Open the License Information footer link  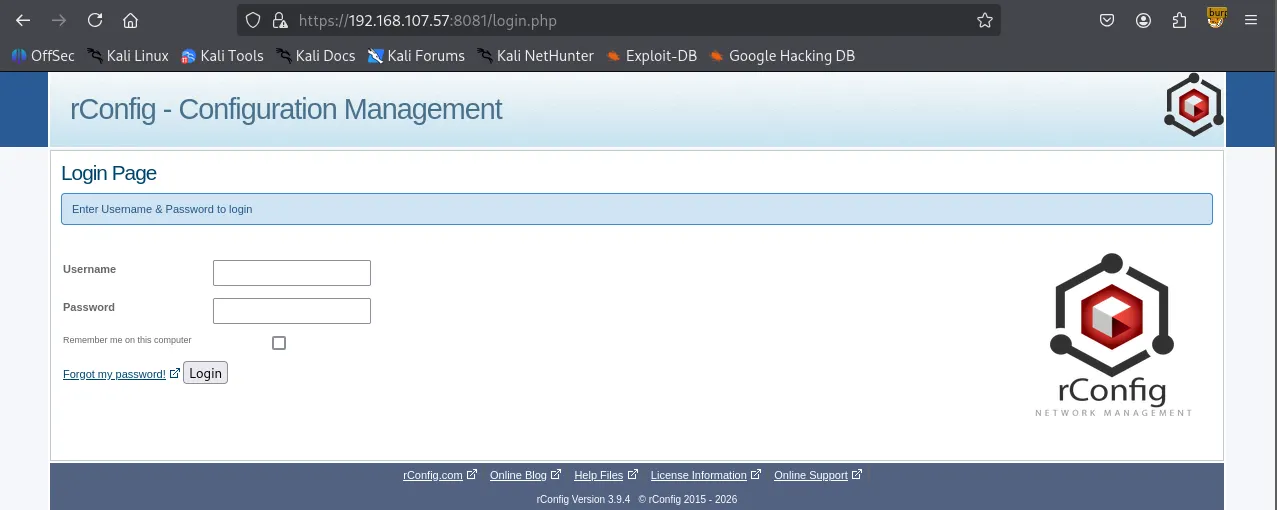pyautogui.click(x=698, y=475)
